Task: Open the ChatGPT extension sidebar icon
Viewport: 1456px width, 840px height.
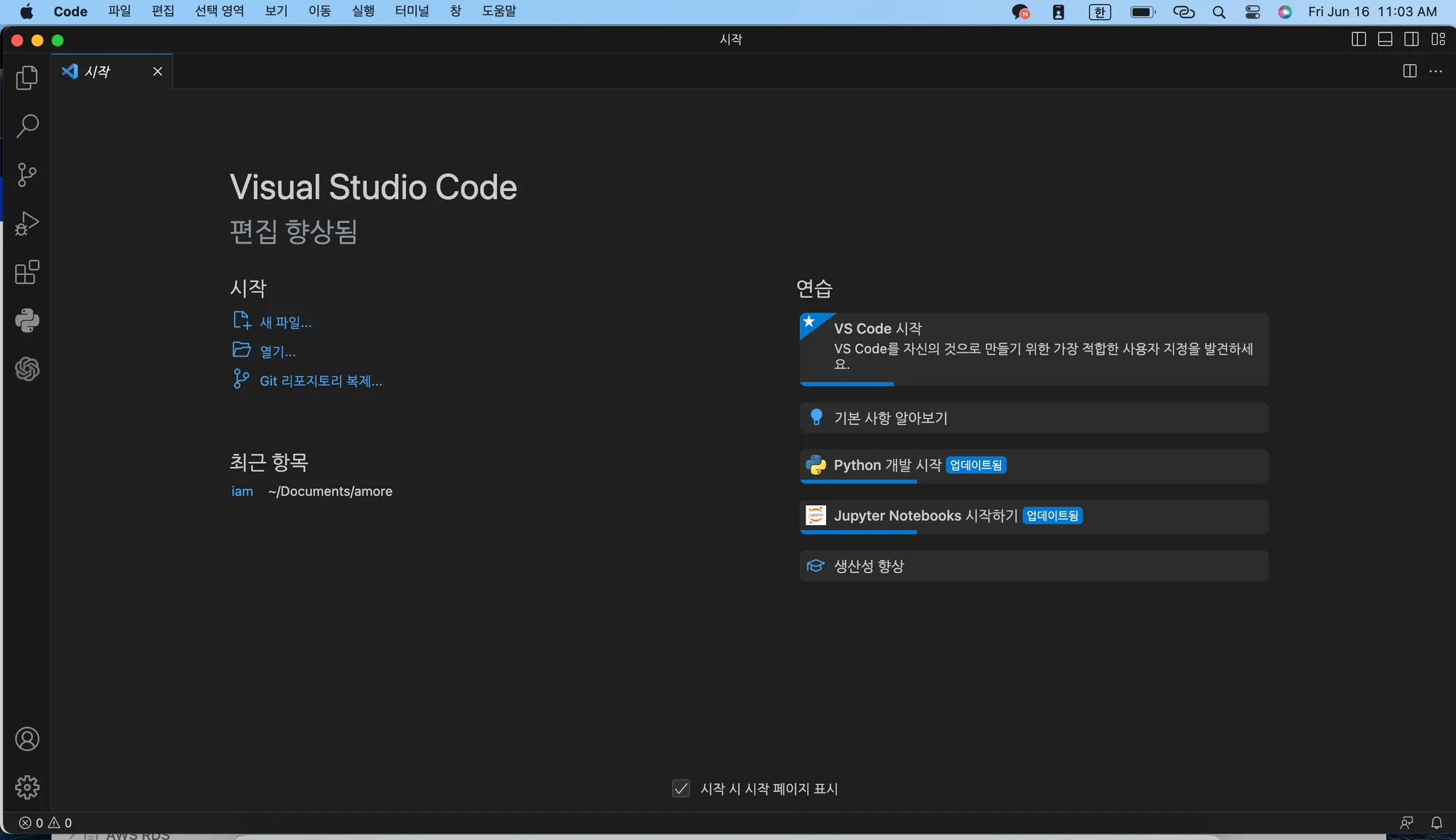Action: coord(27,369)
